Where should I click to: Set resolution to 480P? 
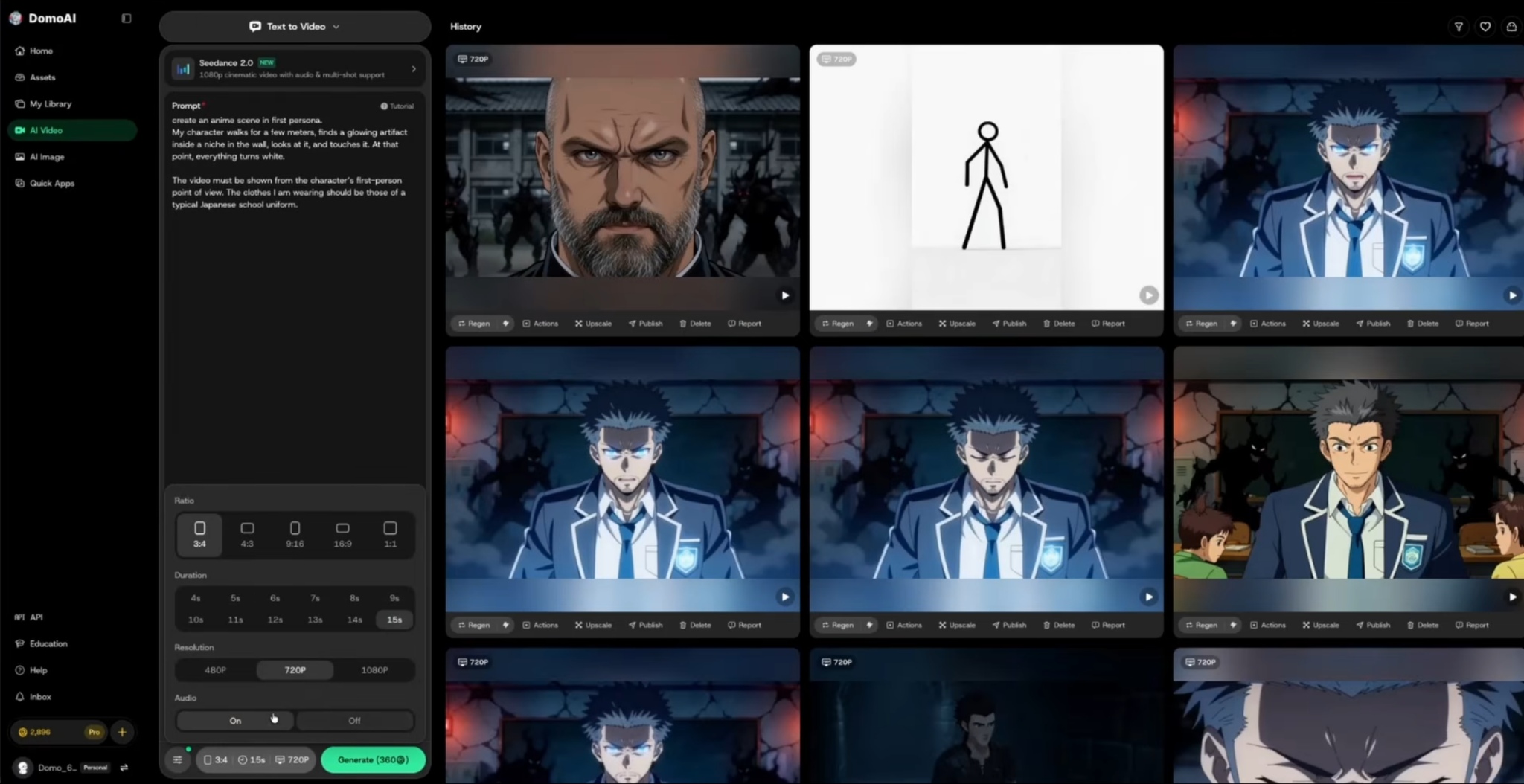(x=216, y=670)
